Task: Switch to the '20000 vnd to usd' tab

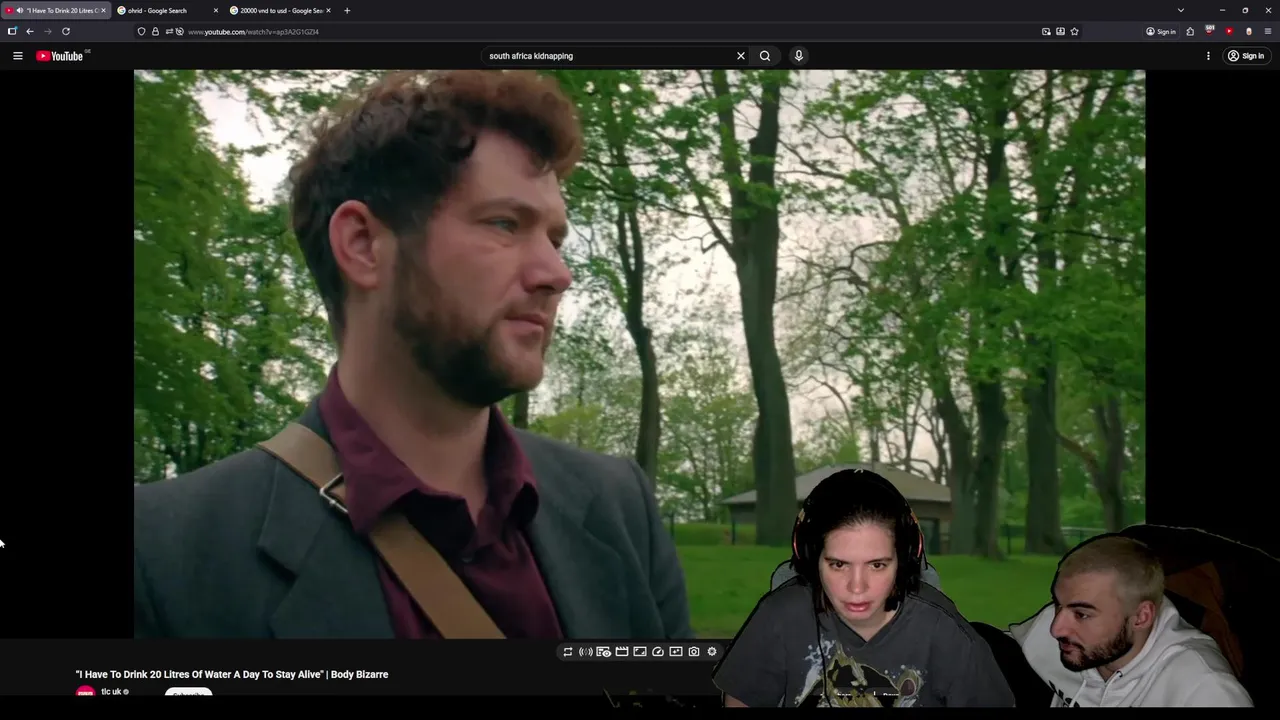Action: pyautogui.click(x=280, y=10)
